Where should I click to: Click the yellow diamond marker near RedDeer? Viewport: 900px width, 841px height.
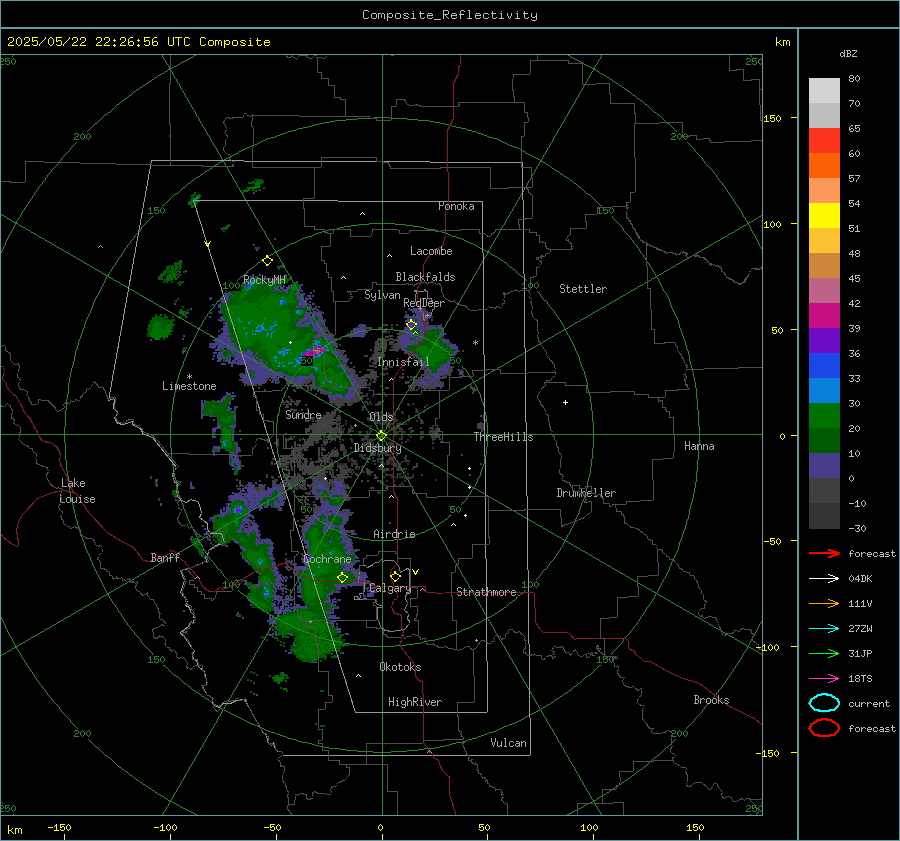[x=412, y=324]
